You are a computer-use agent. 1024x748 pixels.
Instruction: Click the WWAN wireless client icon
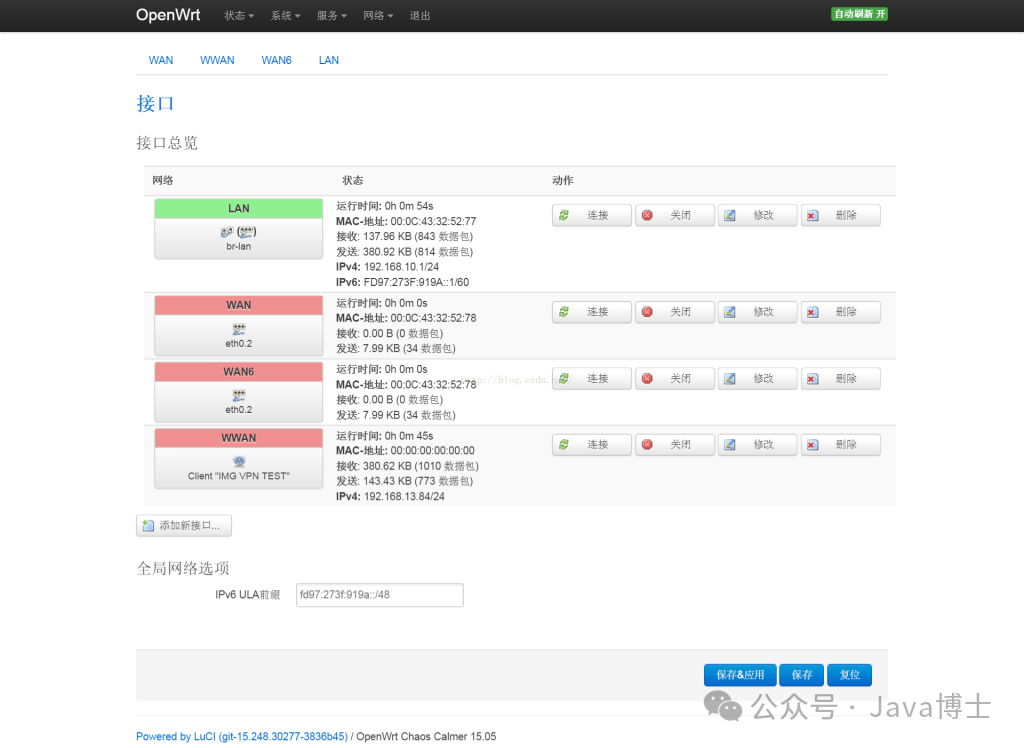[238, 461]
